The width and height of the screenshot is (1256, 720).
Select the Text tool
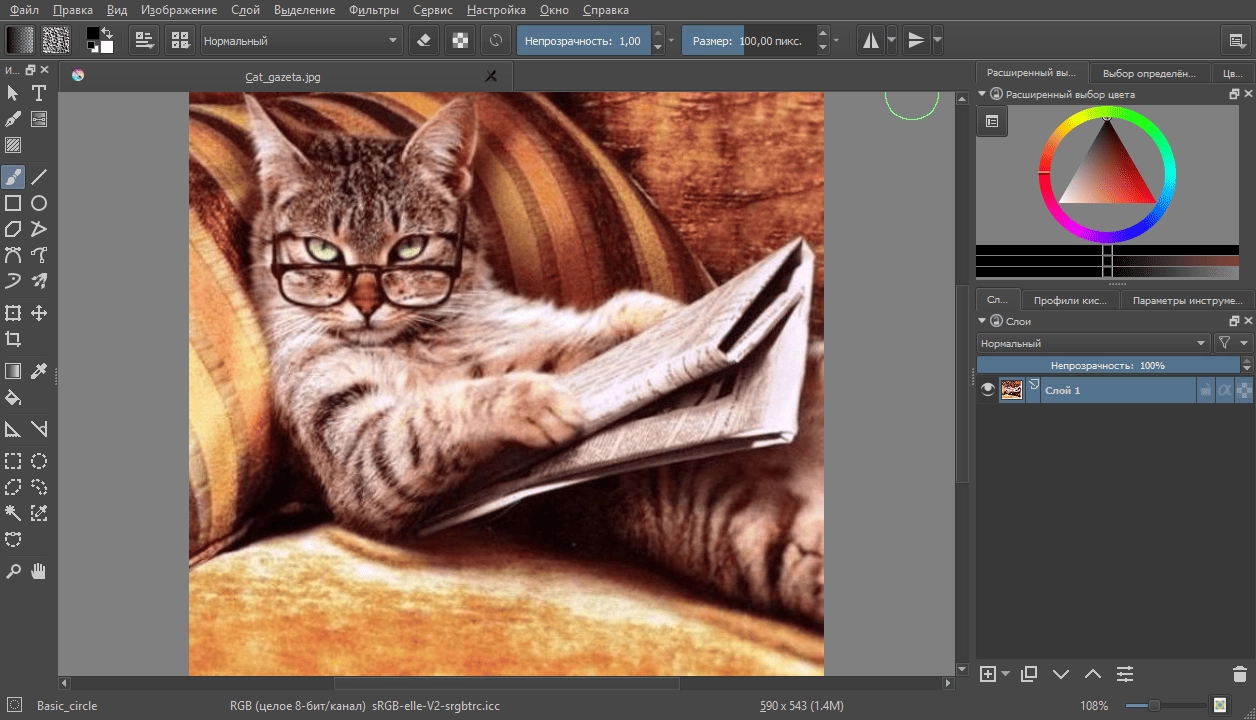point(39,93)
